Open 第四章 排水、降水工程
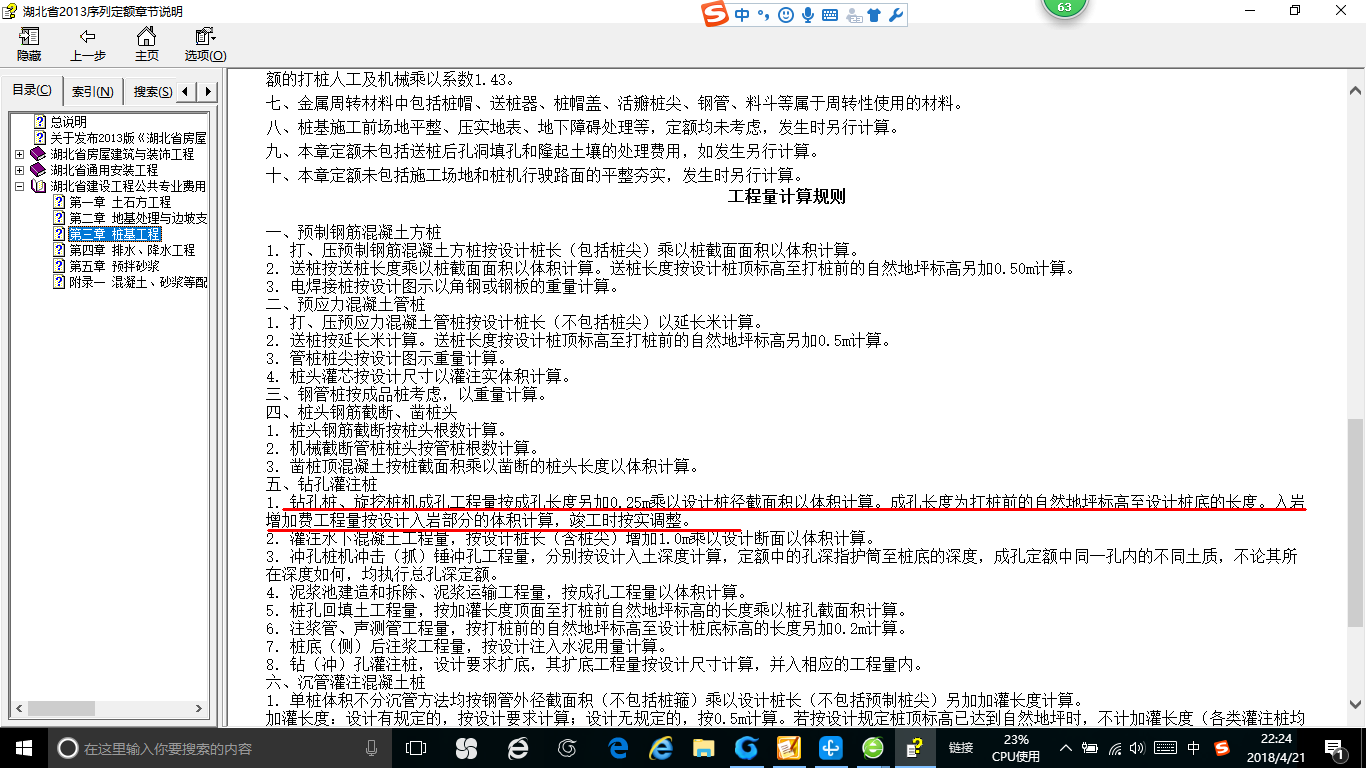The image size is (1366, 768). tap(132, 250)
